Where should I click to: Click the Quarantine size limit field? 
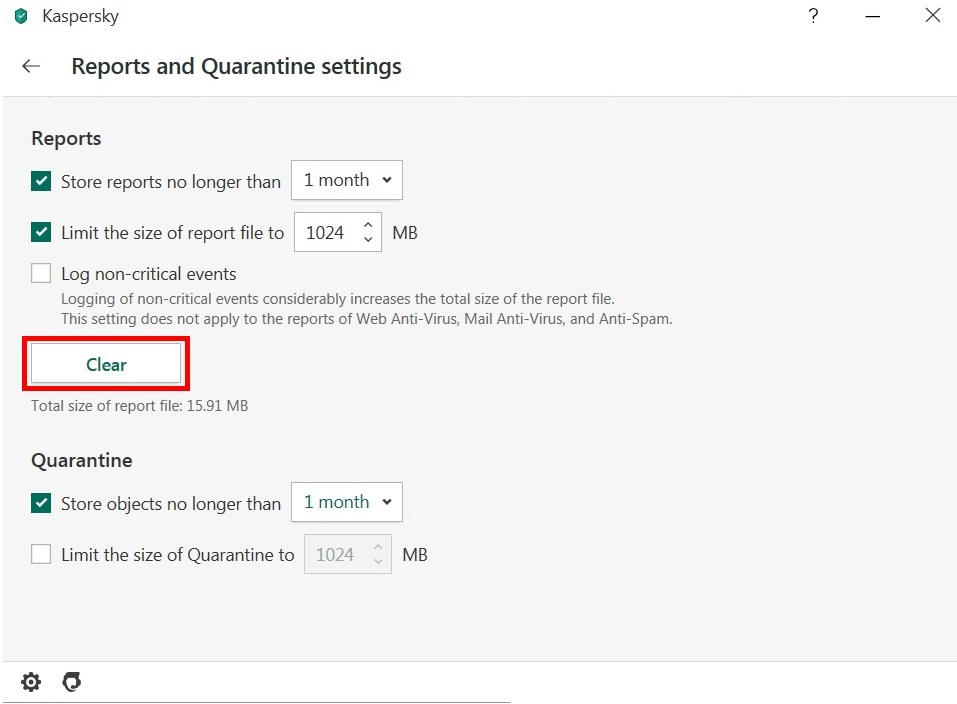(335, 554)
